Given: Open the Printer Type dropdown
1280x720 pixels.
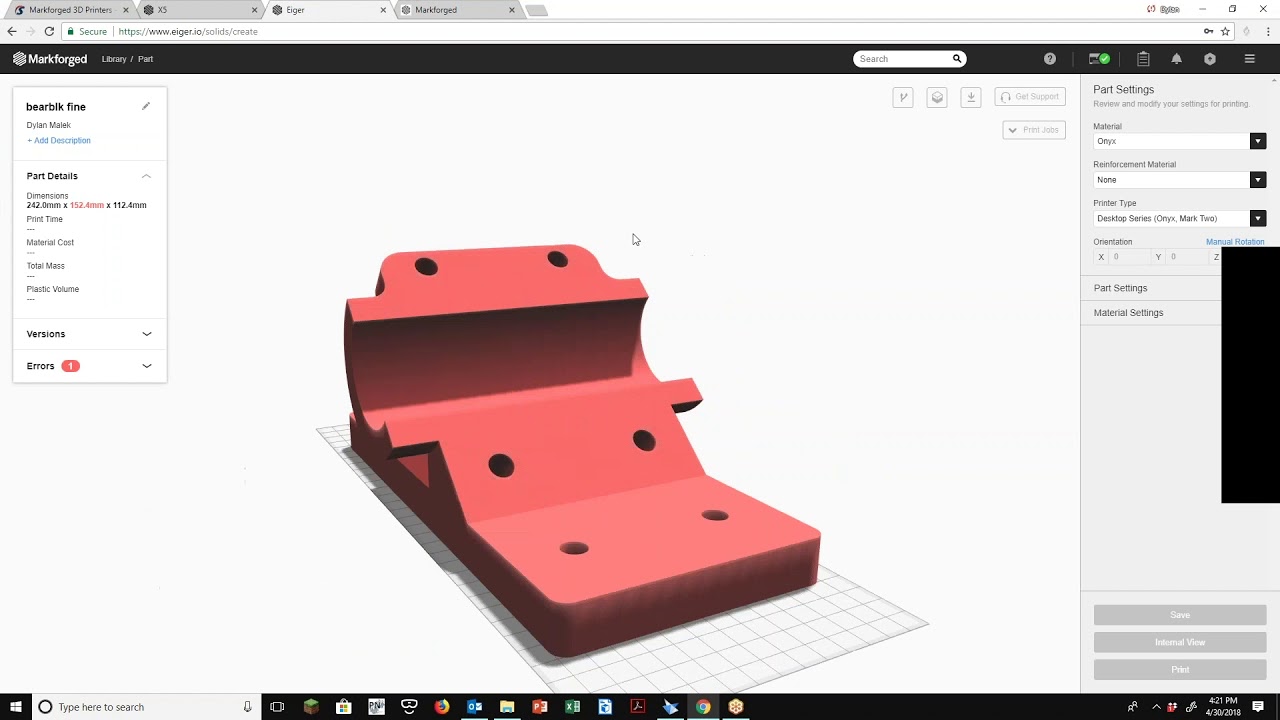Looking at the screenshot, I should point(1180,218).
